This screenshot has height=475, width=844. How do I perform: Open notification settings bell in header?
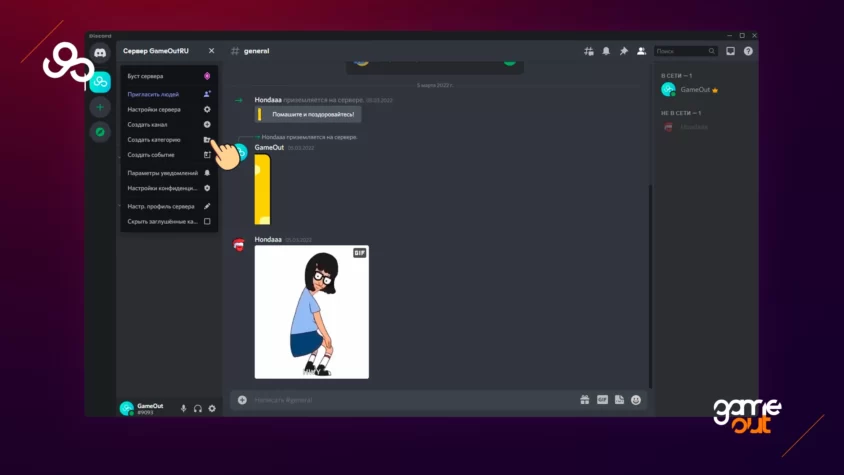[606, 51]
